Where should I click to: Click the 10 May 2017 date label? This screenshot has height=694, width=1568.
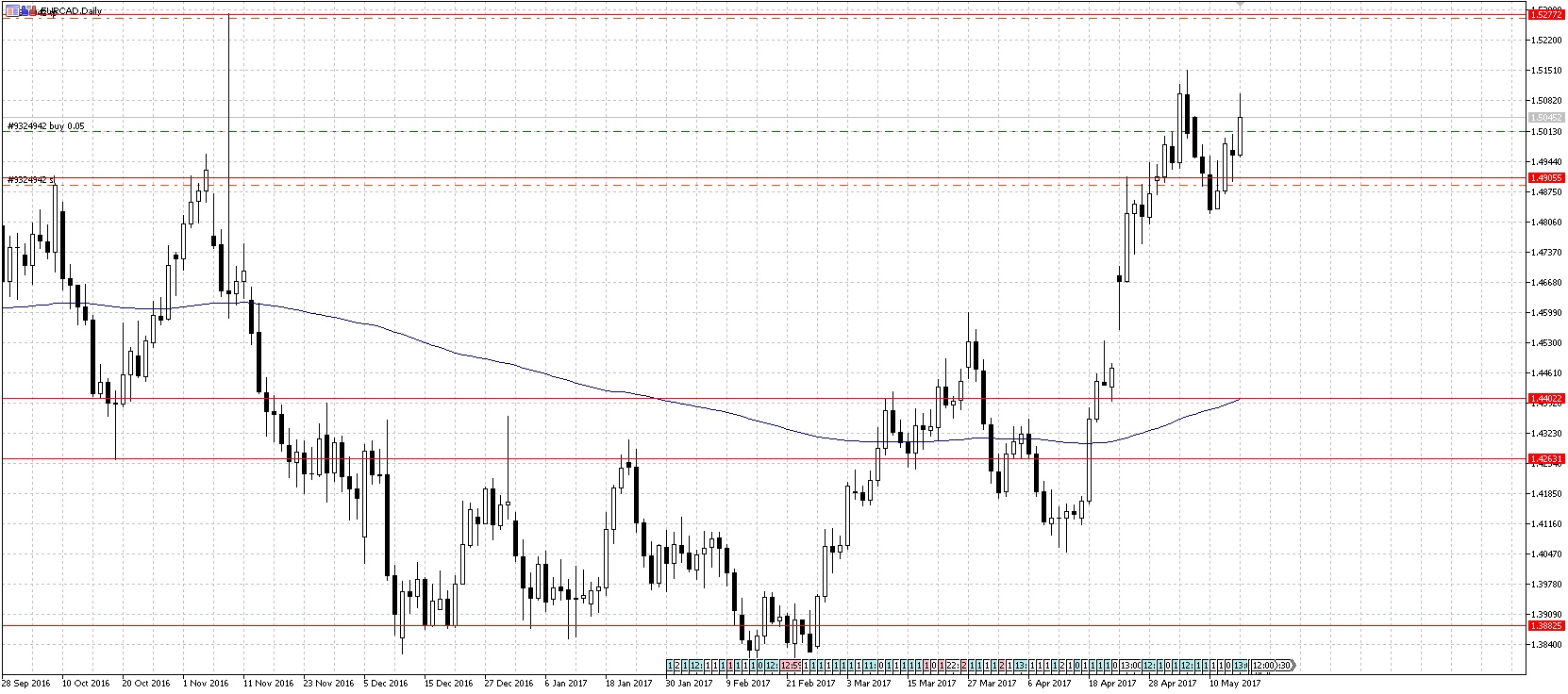pos(1235,683)
